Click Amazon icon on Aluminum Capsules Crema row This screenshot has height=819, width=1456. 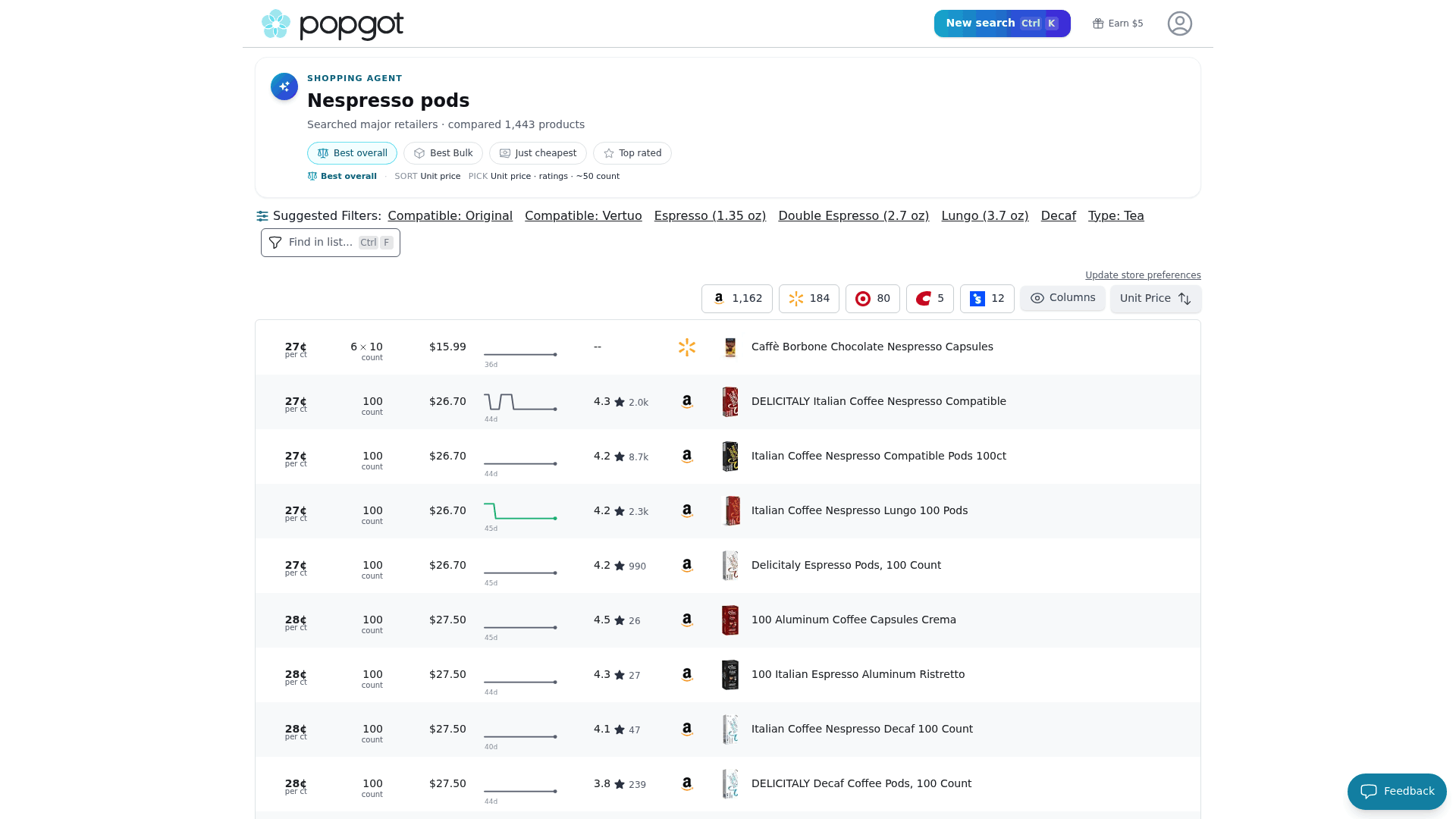coord(687,620)
